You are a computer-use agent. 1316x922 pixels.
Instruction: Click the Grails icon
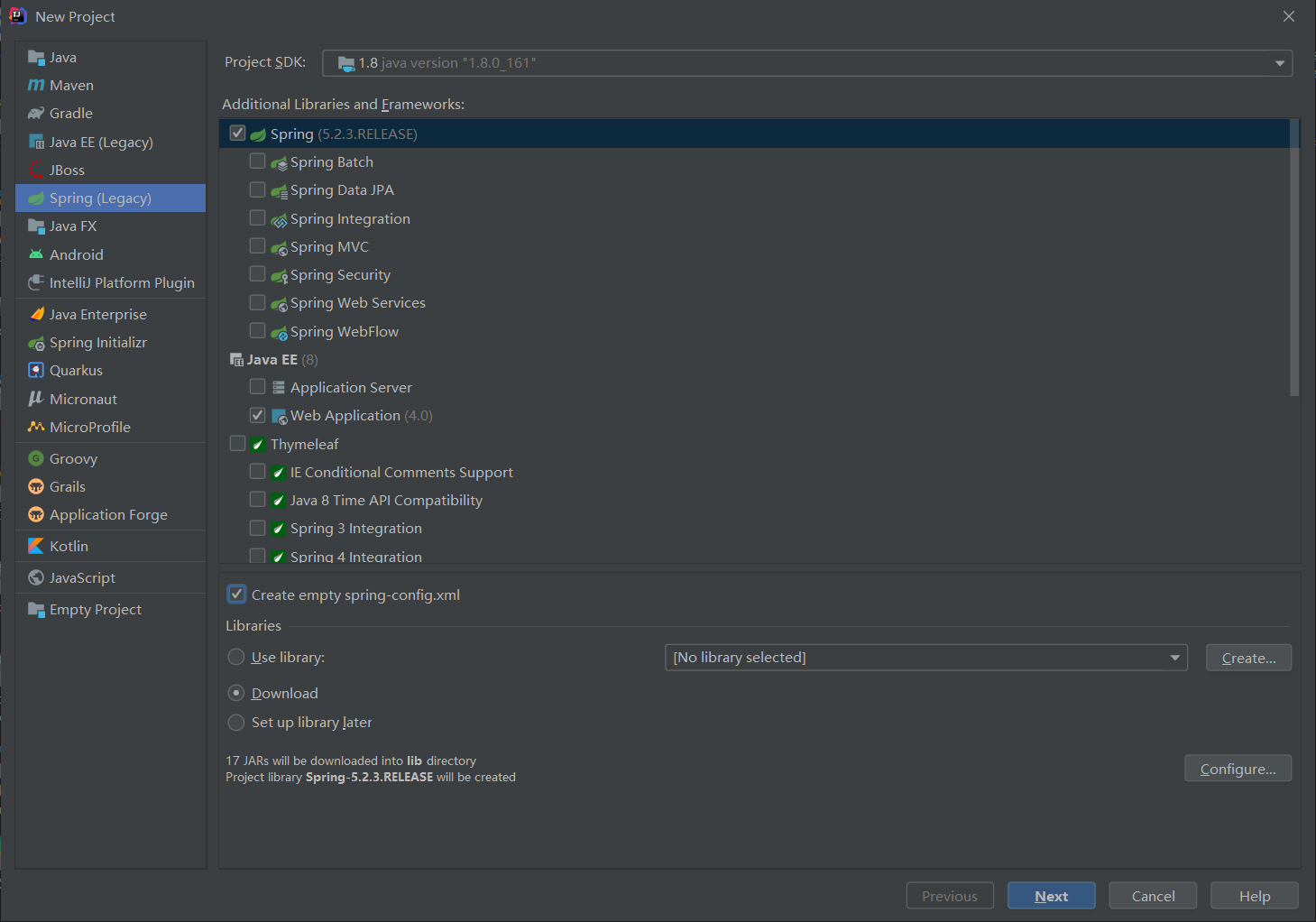click(36, 486)
